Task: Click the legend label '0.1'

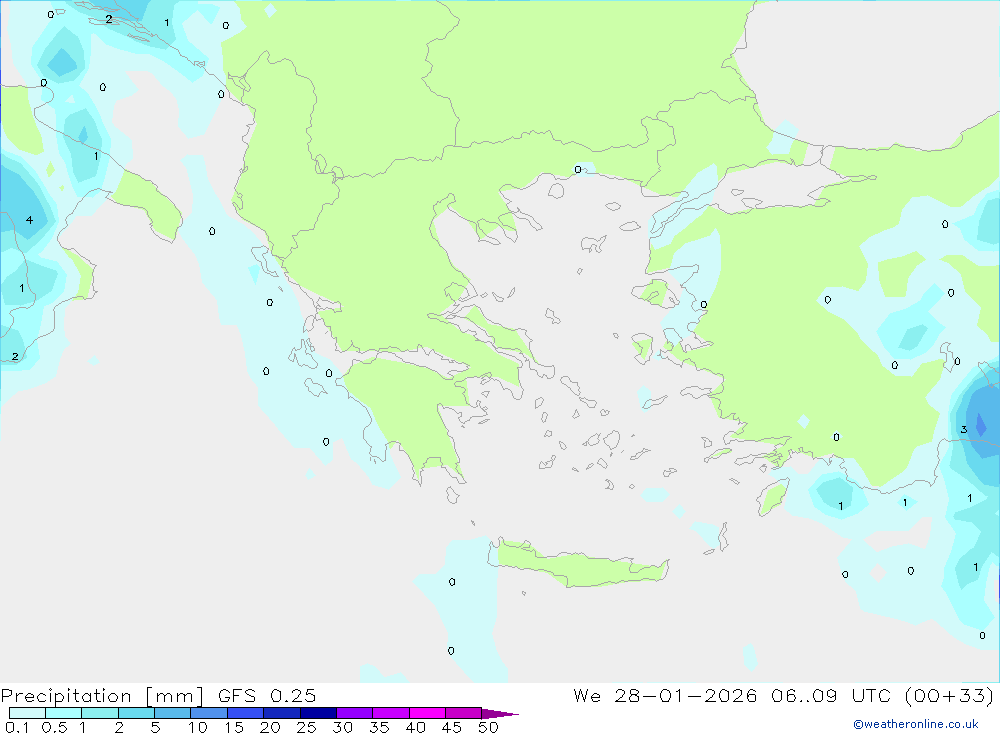Action: [17, 727]
